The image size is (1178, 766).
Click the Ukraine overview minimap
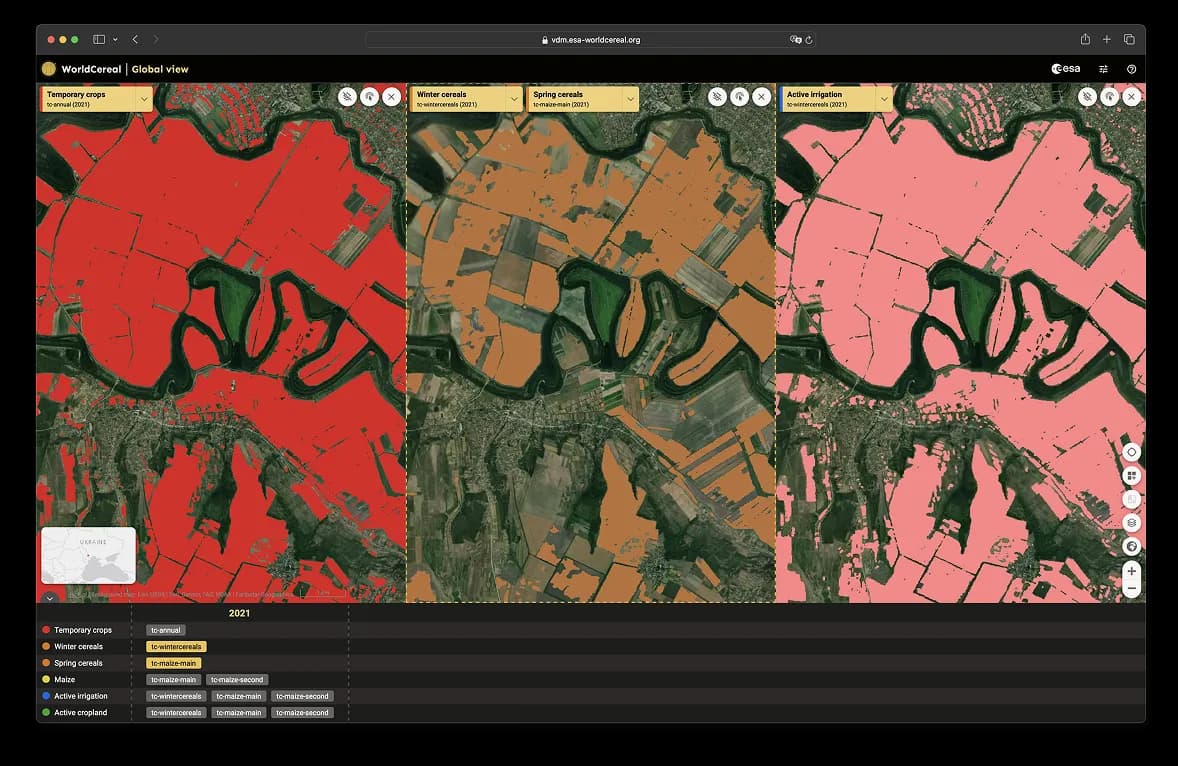88,555
